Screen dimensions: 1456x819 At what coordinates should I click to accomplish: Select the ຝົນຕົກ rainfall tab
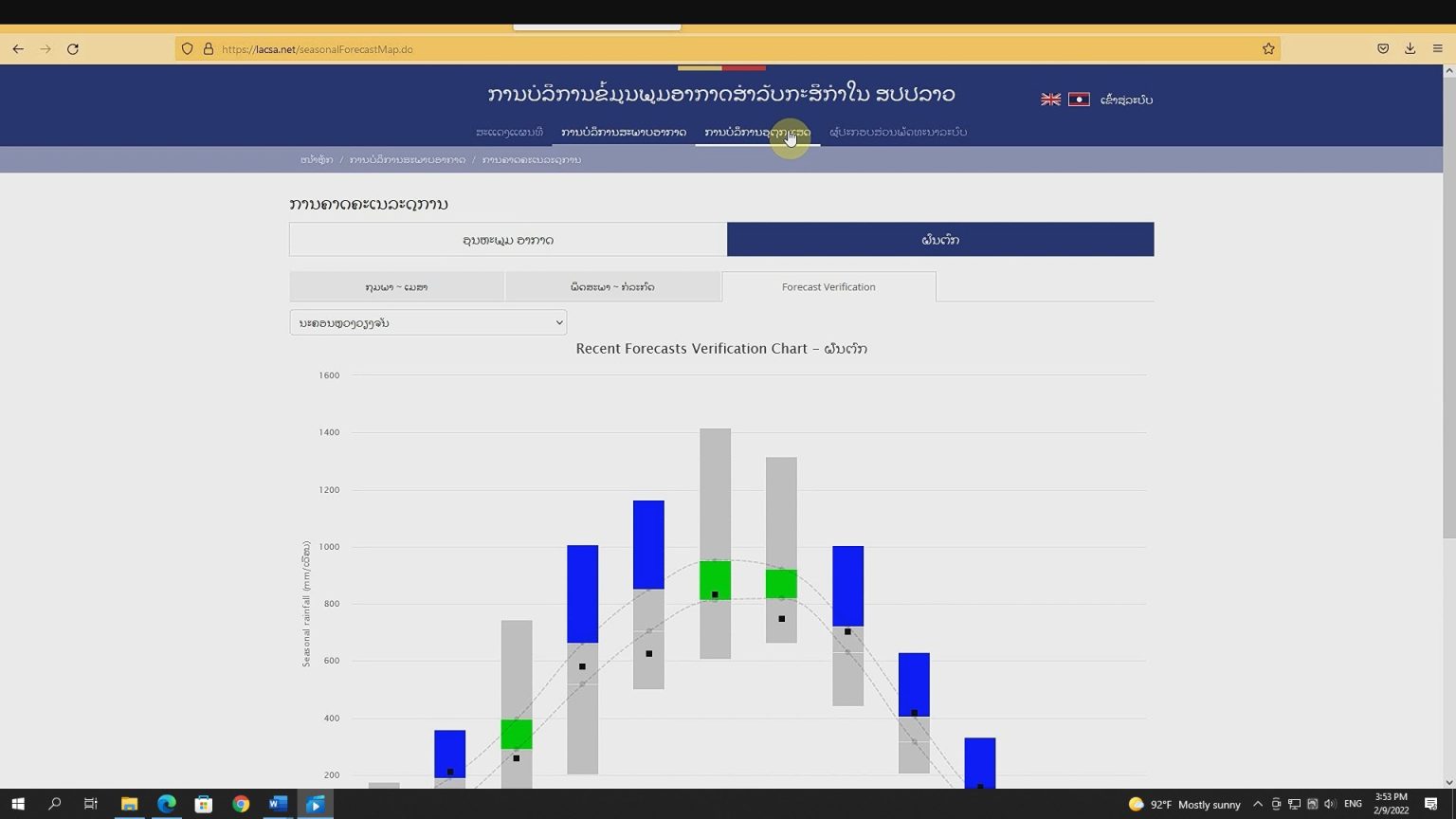click(940, 240)
